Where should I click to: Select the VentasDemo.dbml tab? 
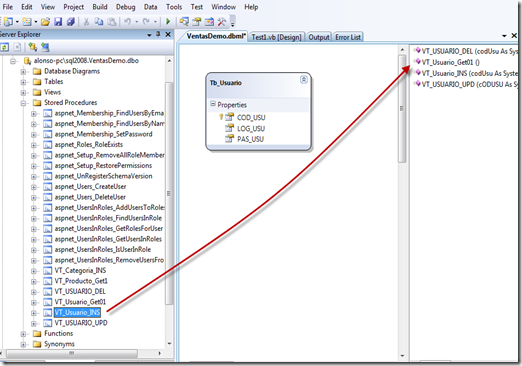pos(216,36)
